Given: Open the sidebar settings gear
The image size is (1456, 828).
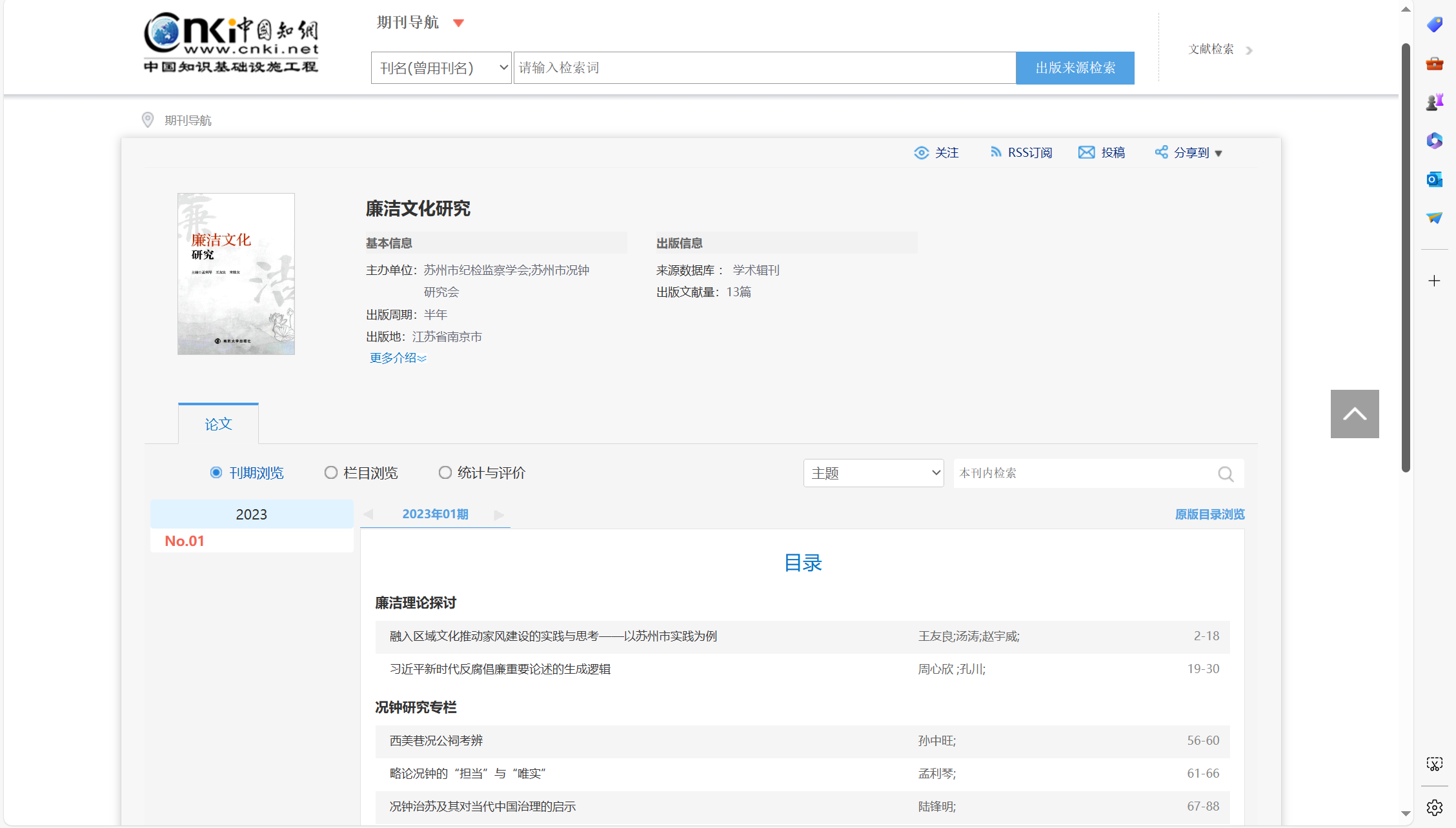Looking at the screenshot, I should pyautogui.click(x=1434, y=807).
